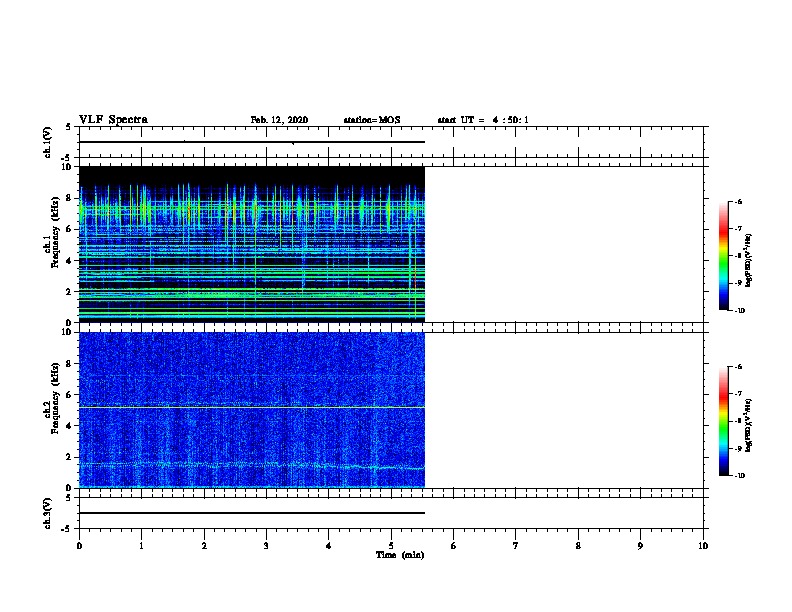
Task: Click the ch.3 voltage trace line
Action: tap(252, 513)
